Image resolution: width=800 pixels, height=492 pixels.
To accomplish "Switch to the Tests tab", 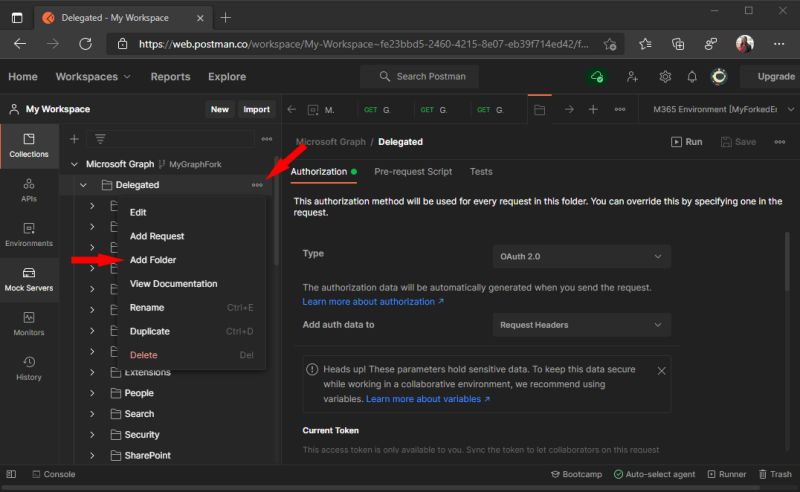I will (481, 171).
